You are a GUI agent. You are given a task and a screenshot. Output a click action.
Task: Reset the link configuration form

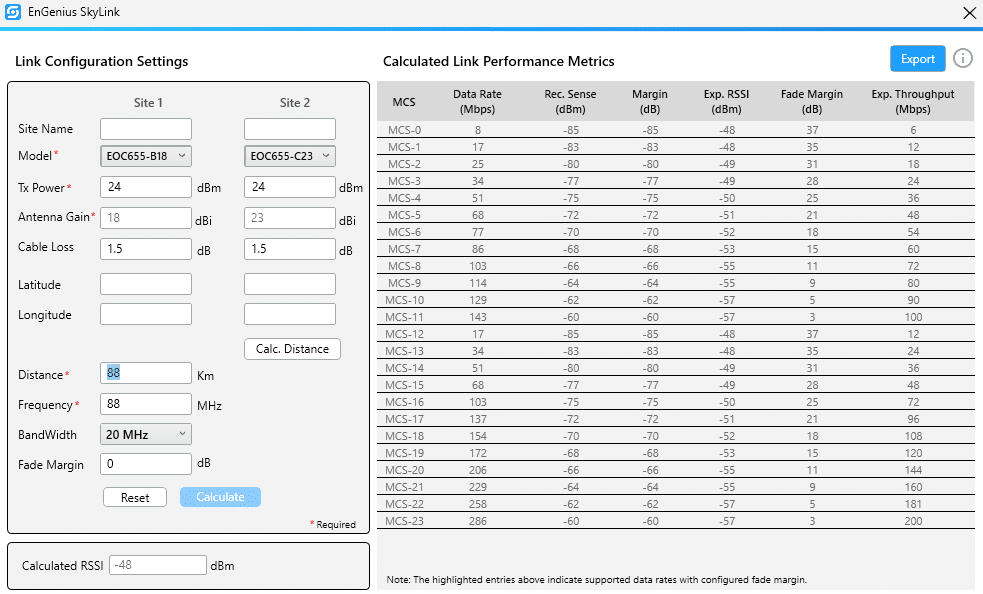[x=135, y=497]
